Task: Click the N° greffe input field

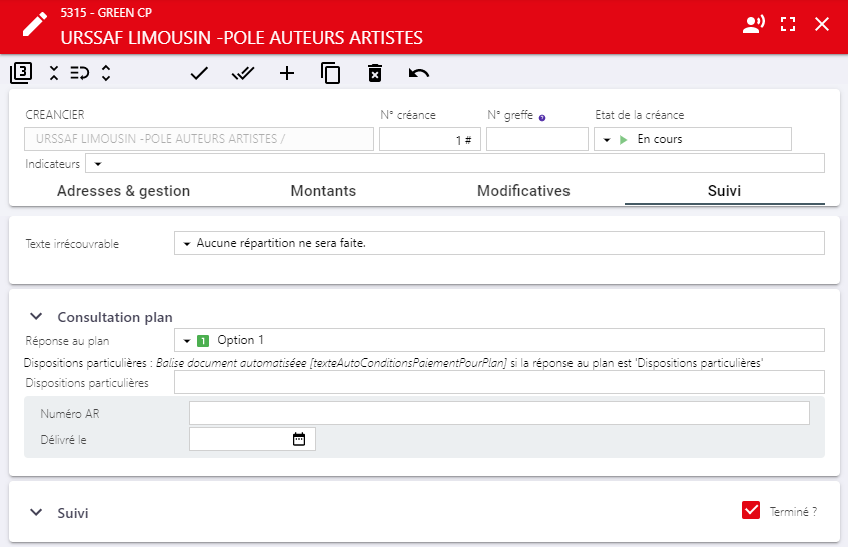Action: (537, 139)
